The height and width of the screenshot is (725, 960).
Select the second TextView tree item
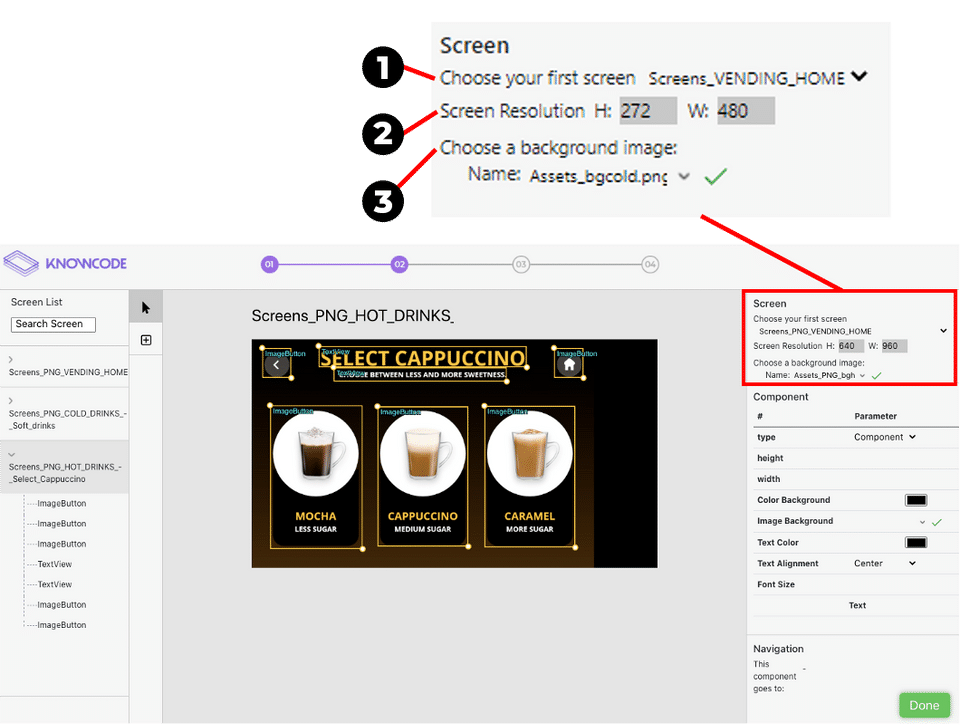coord(54,584)
